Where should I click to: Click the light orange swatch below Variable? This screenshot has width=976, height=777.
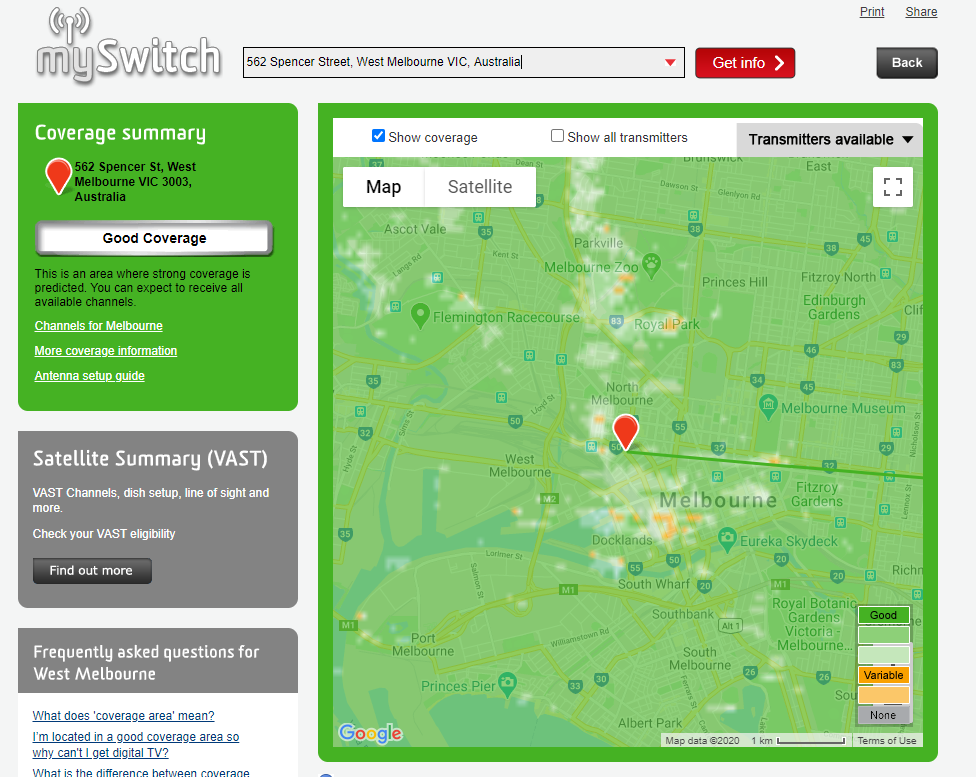point(883,695)
